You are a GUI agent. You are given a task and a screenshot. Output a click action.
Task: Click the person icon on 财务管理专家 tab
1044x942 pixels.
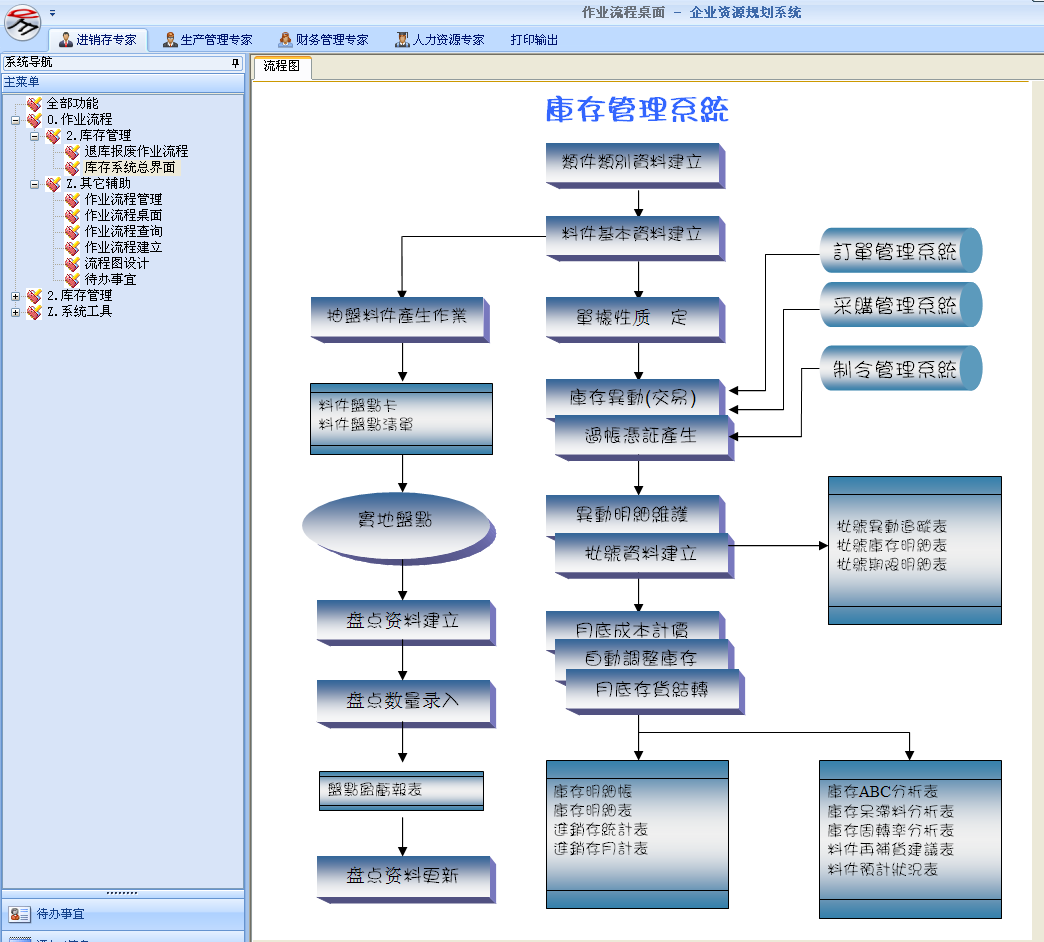[285, 40]
